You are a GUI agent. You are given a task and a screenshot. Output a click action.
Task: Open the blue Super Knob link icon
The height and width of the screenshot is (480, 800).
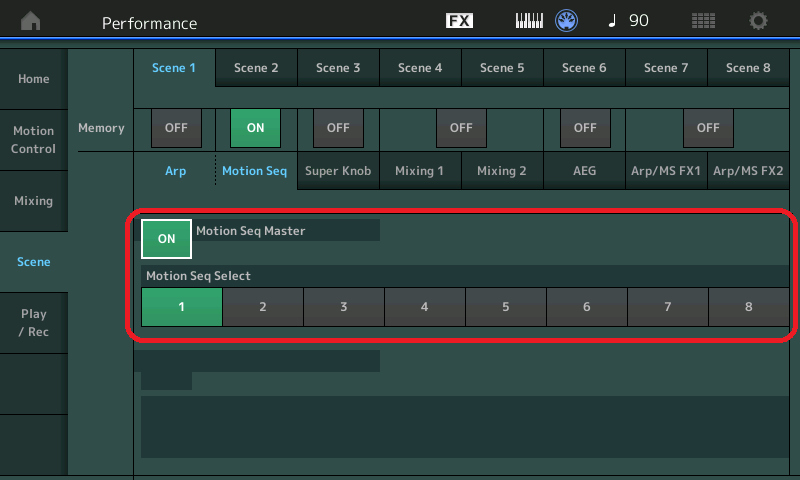click(x=568, y=21)
